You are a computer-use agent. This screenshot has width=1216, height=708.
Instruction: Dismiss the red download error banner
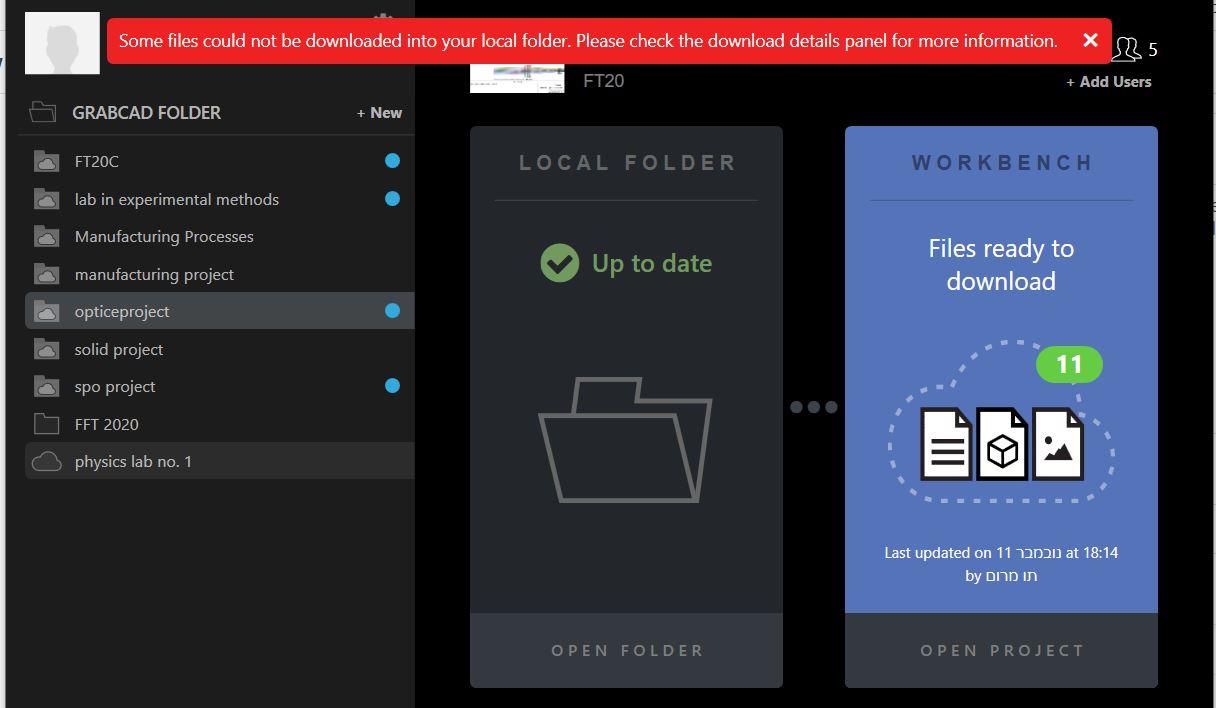point(1090,40)
